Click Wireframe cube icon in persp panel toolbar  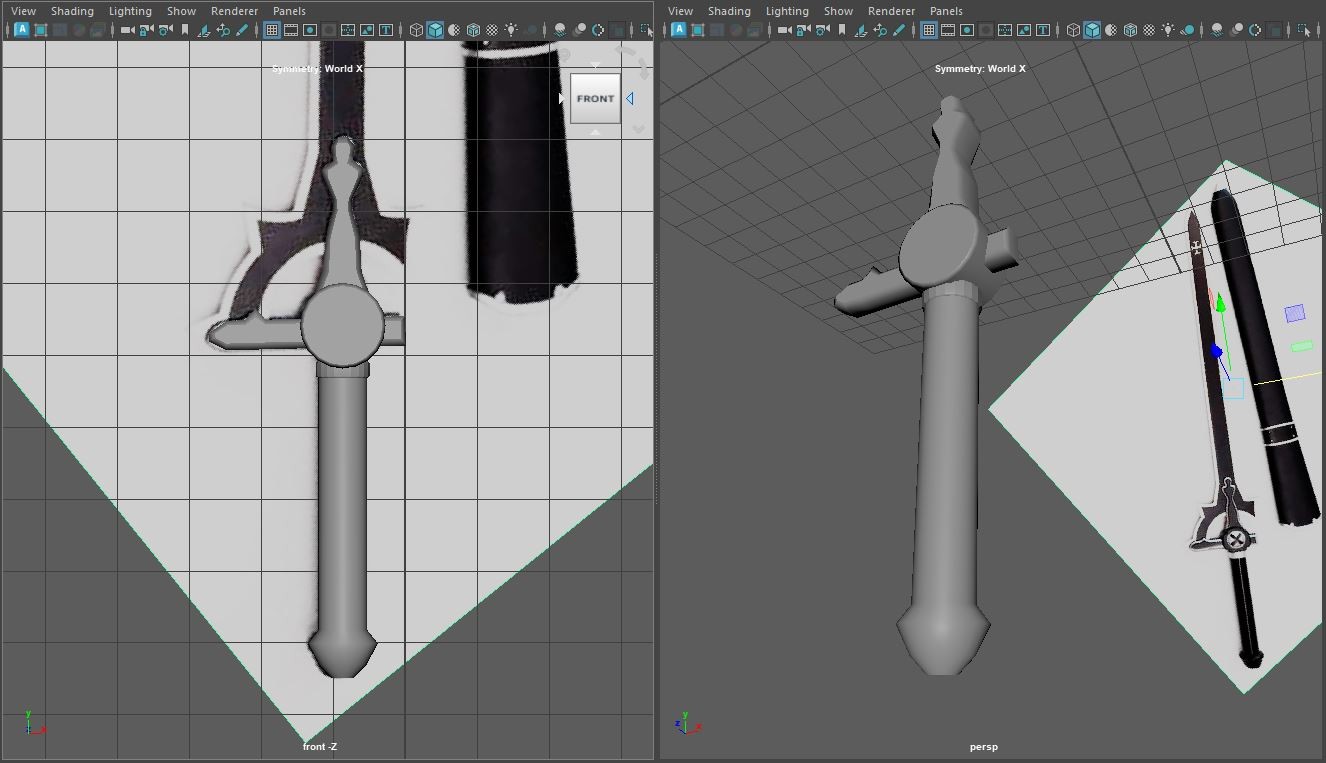point(1071,30)
